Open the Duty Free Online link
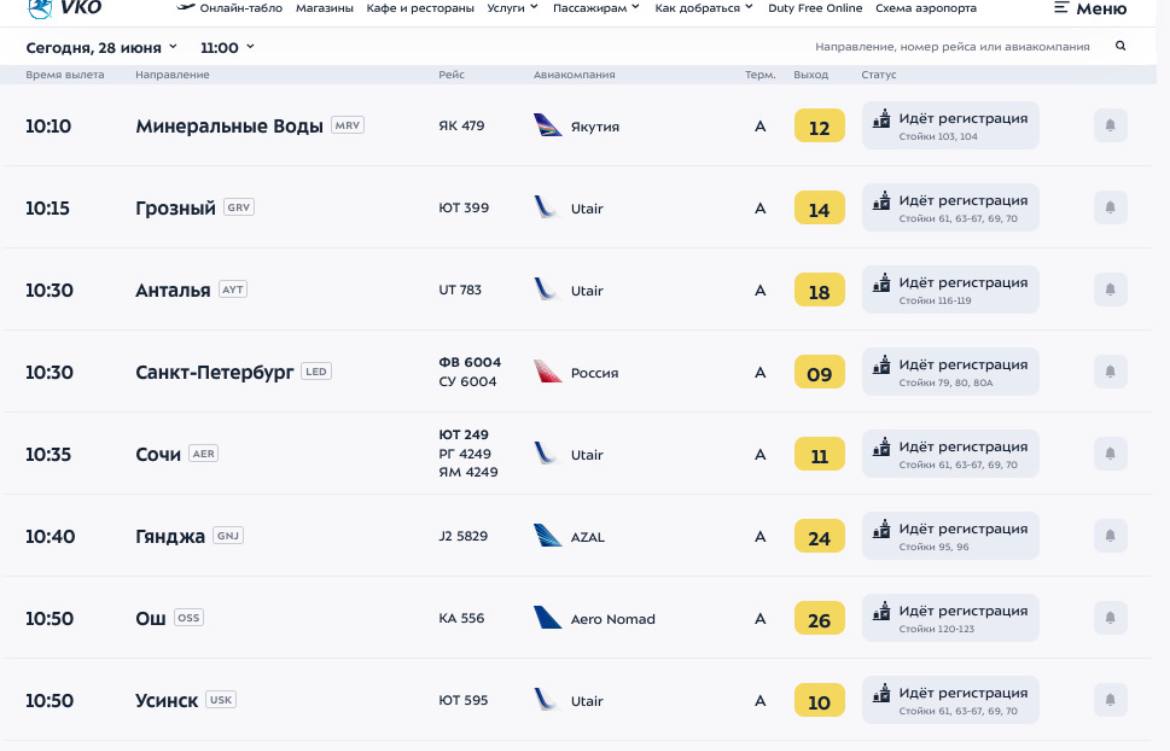 815,8
